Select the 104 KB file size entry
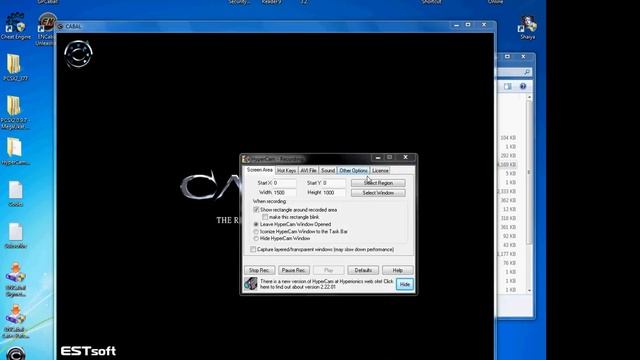The height and width of the screenshot is (360, 640). 508,138
